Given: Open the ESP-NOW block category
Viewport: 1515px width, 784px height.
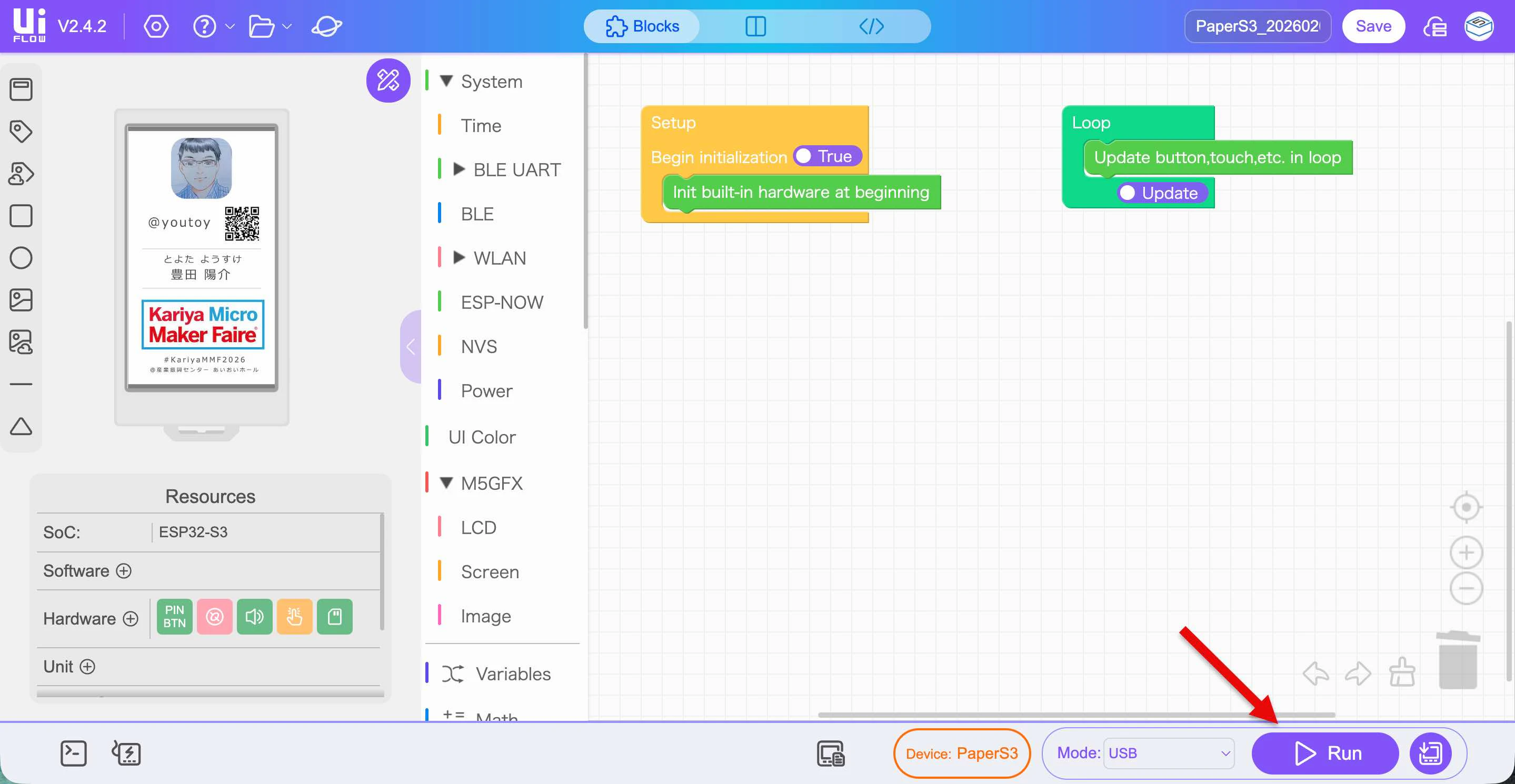Looking at the screenshot, I should (x=502, y=302).
